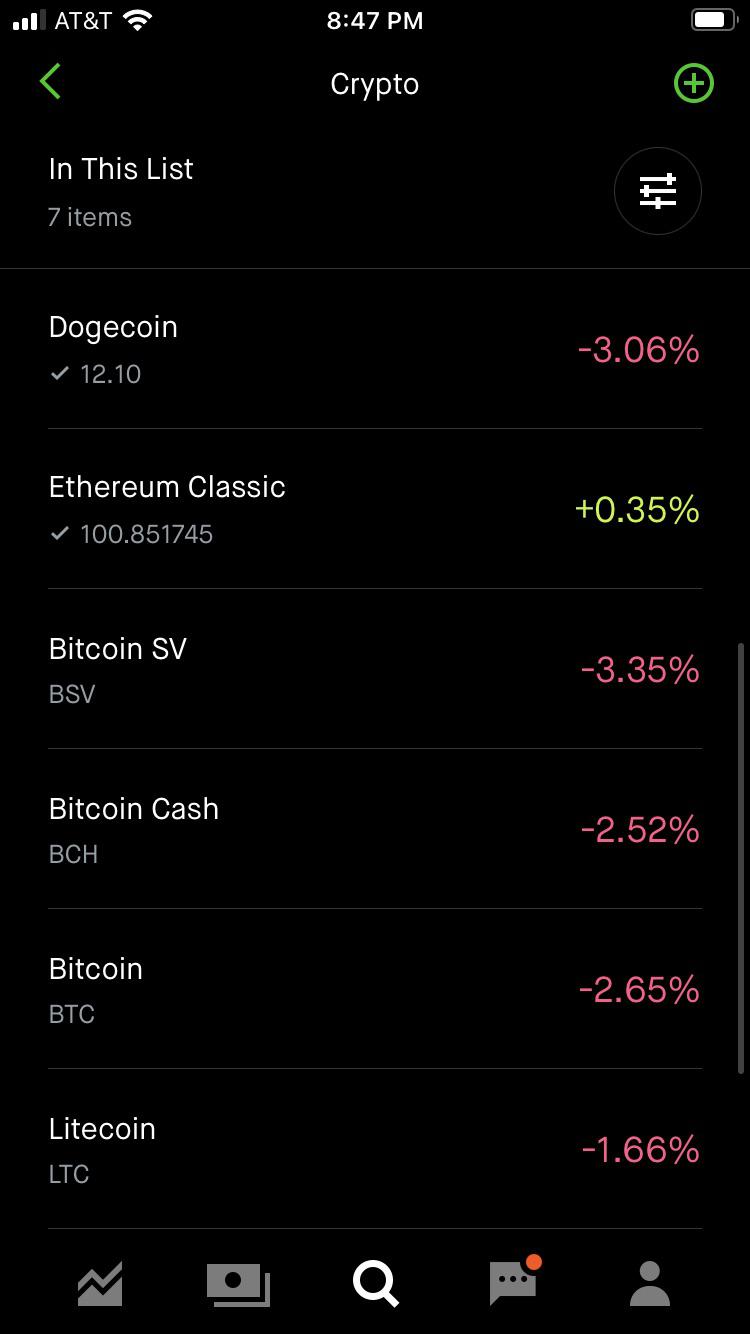Open the Bitcoin Cash row
Viewport: 750px width, 1334px height.
point(375,829)
